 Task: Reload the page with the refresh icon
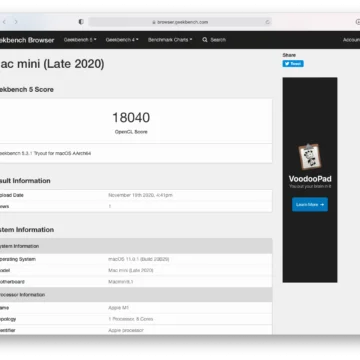click(267, 22)
